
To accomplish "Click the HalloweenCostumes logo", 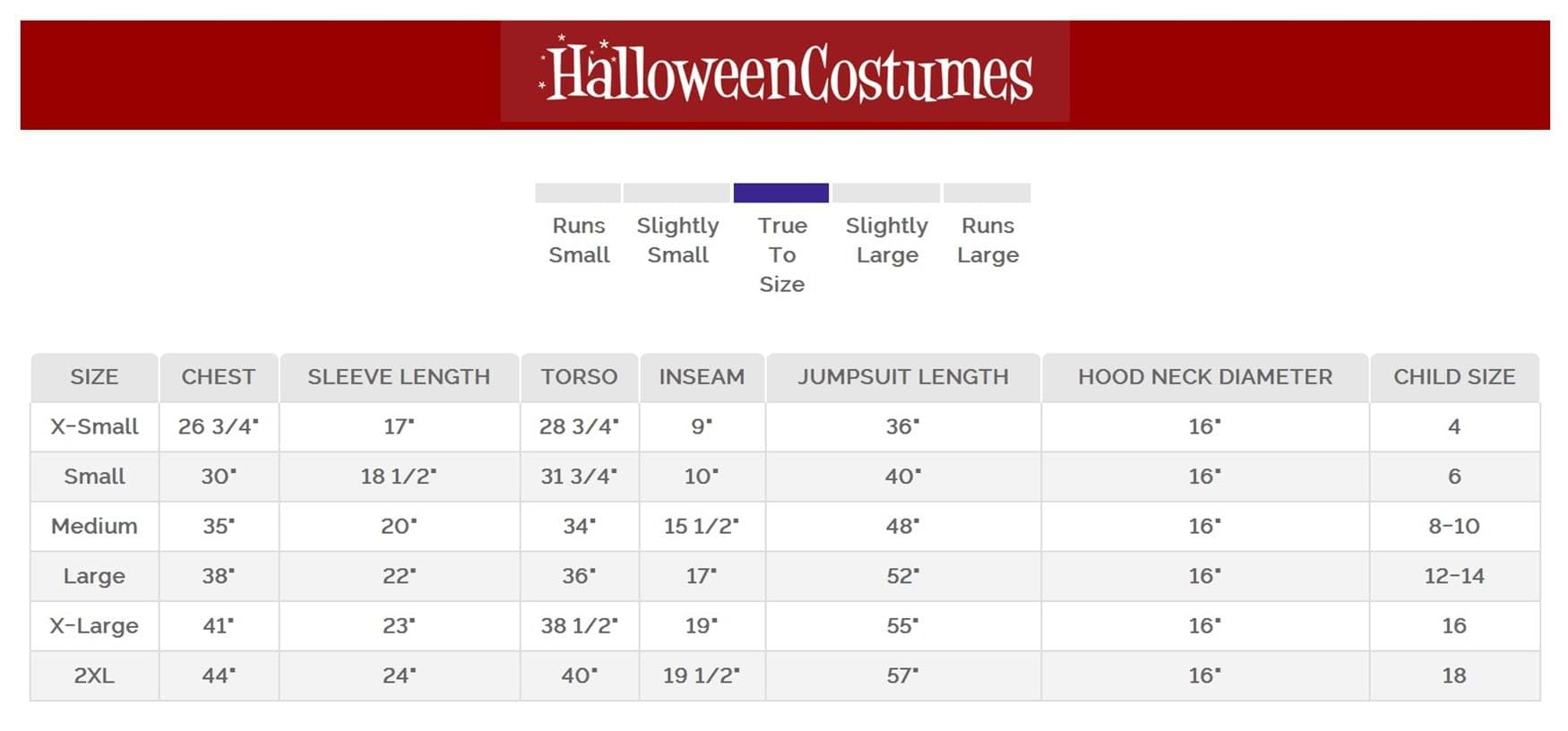I will coord(785,73).
